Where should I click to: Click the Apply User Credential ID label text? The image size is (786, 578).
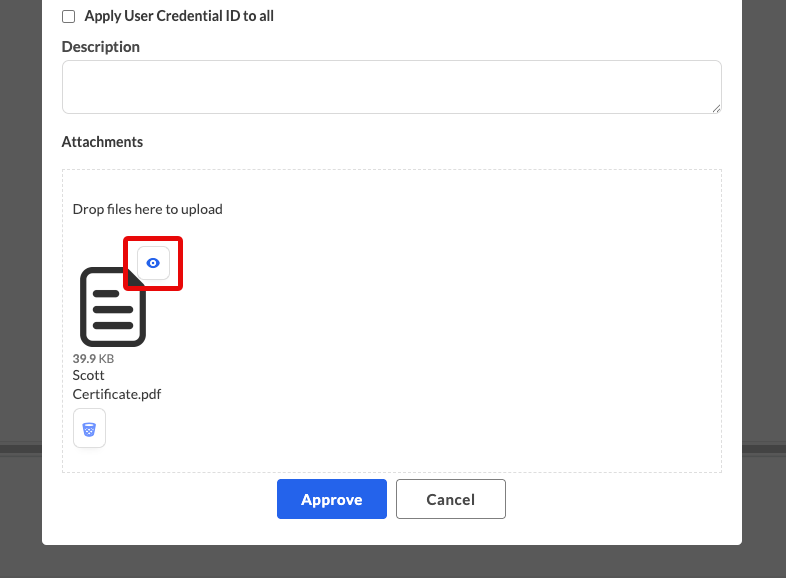coord(179,16)
